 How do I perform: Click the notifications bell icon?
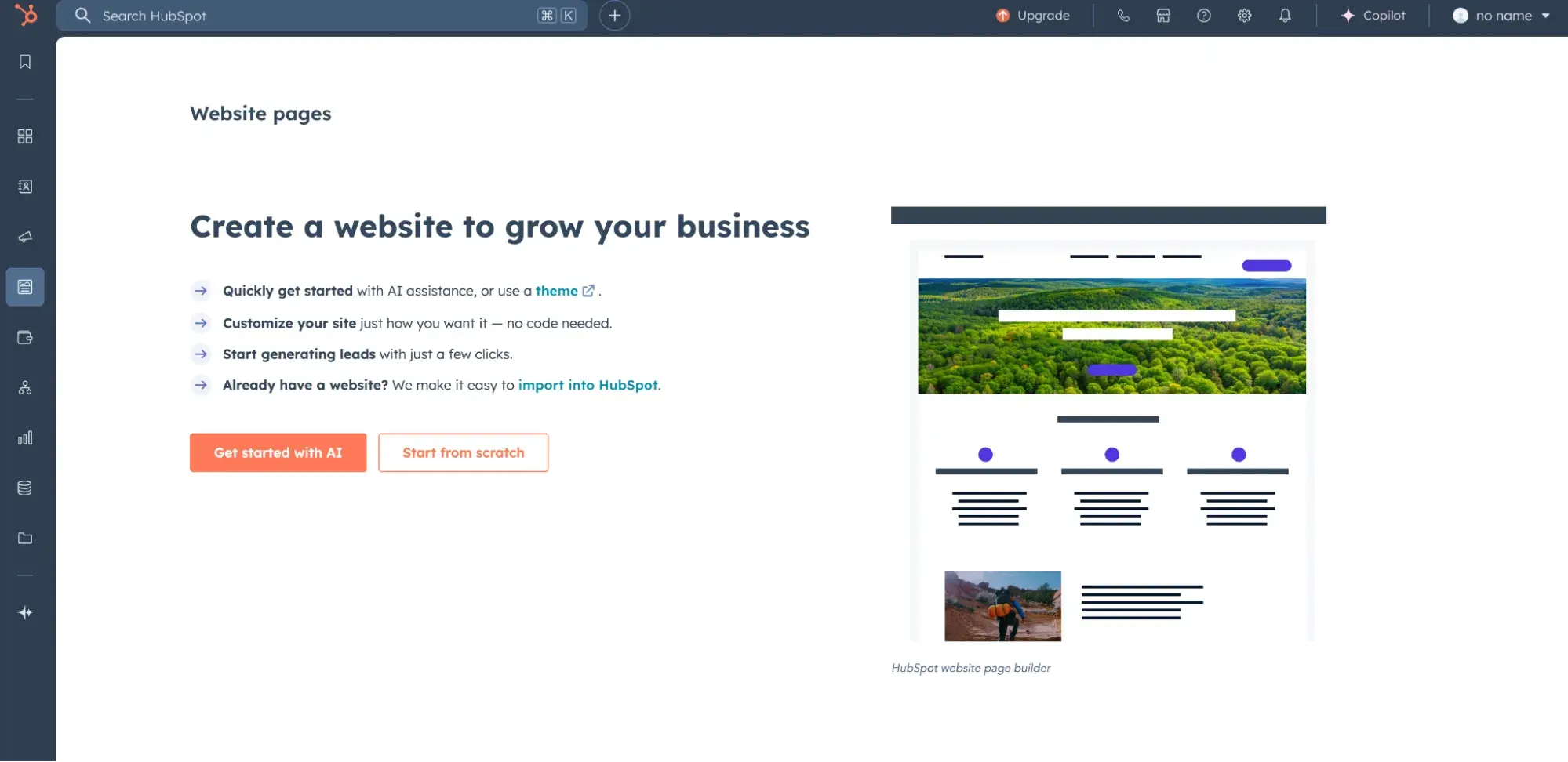(1285, 16)
